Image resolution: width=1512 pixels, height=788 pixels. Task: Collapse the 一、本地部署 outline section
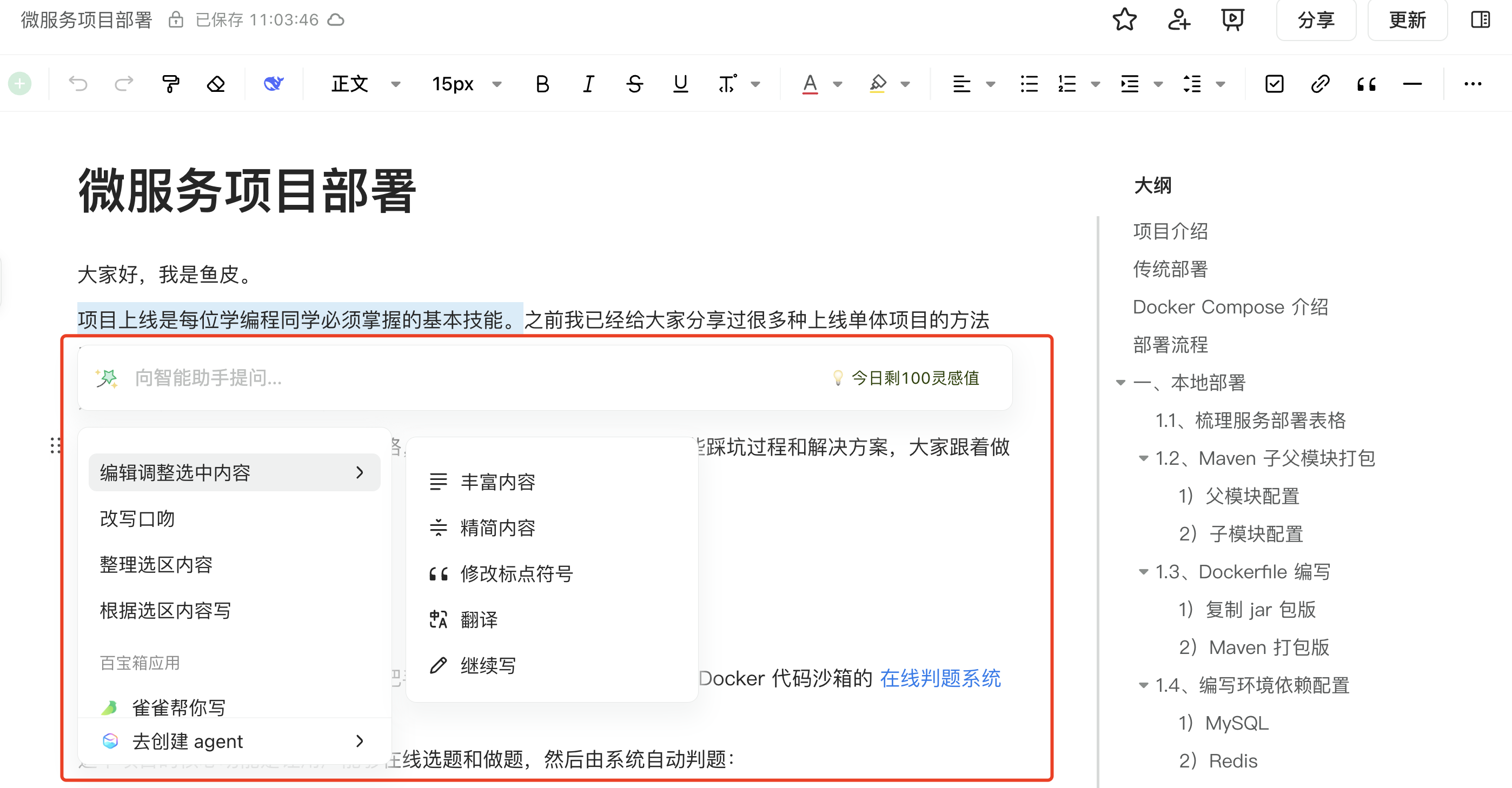pos(1120,383)
